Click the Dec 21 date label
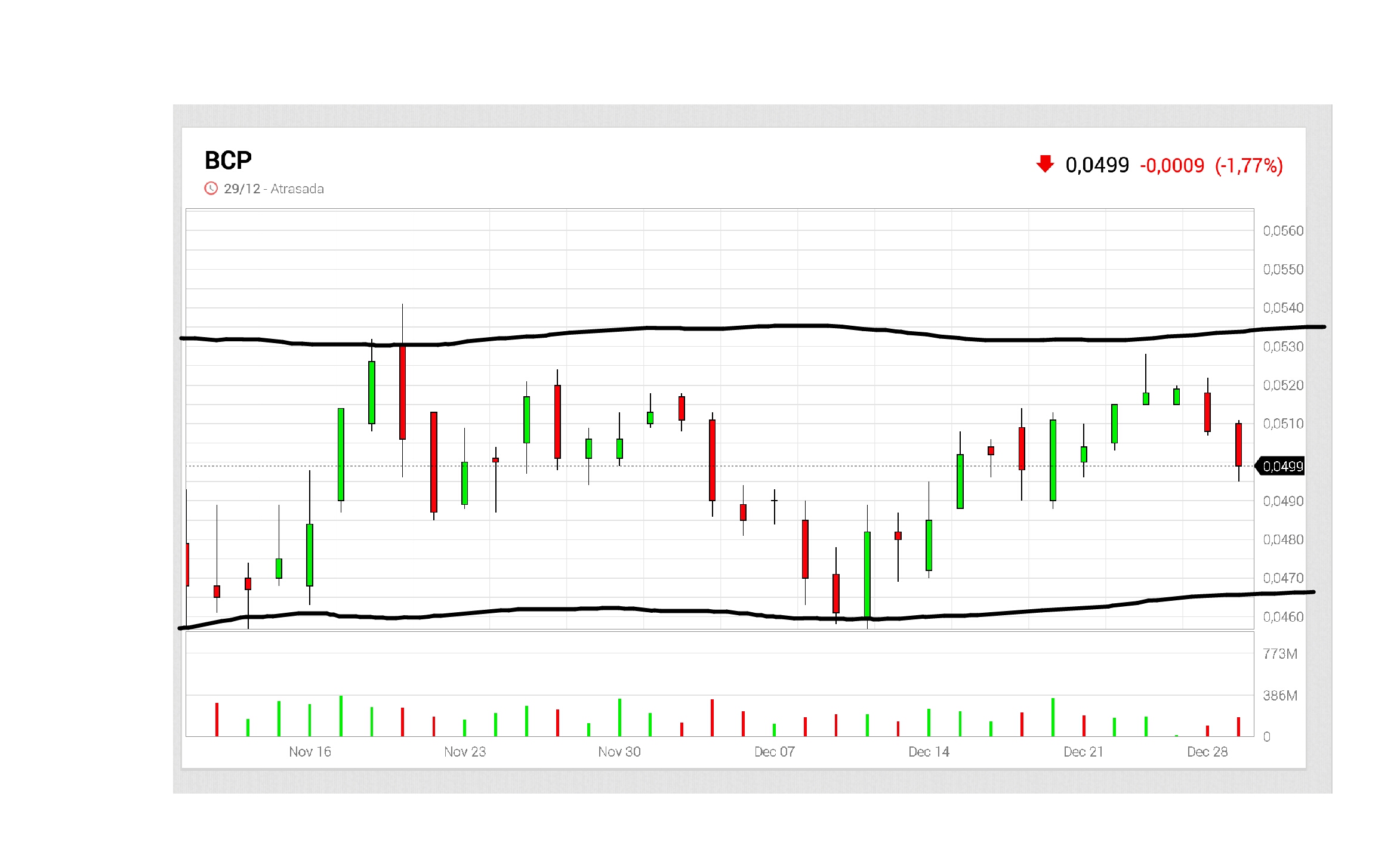Image resolution: width=1400 pixels, height=861 pixels. [x=1083, y=752]
